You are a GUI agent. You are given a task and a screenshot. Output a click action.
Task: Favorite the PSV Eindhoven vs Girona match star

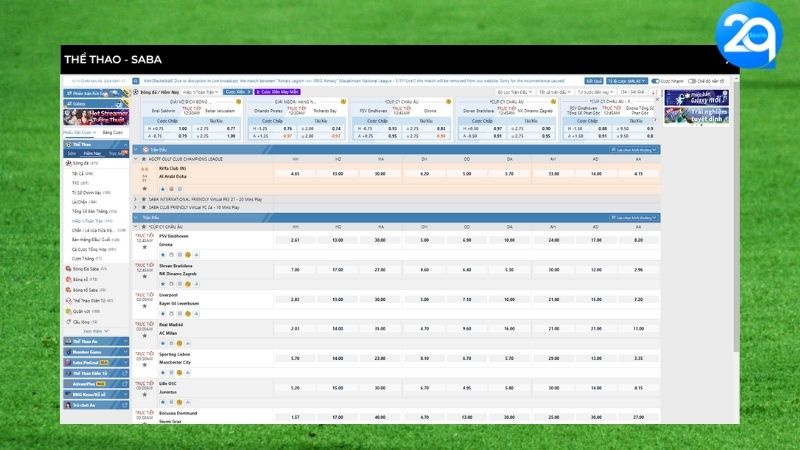(x=144, y=247)
